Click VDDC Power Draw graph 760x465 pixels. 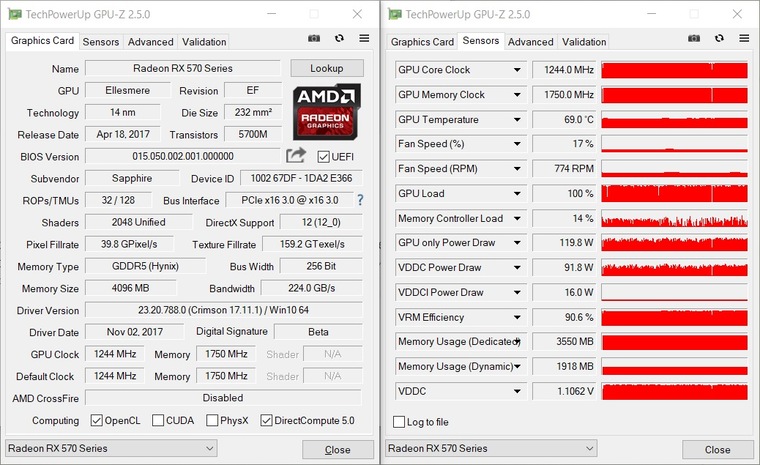click(674, 268)
